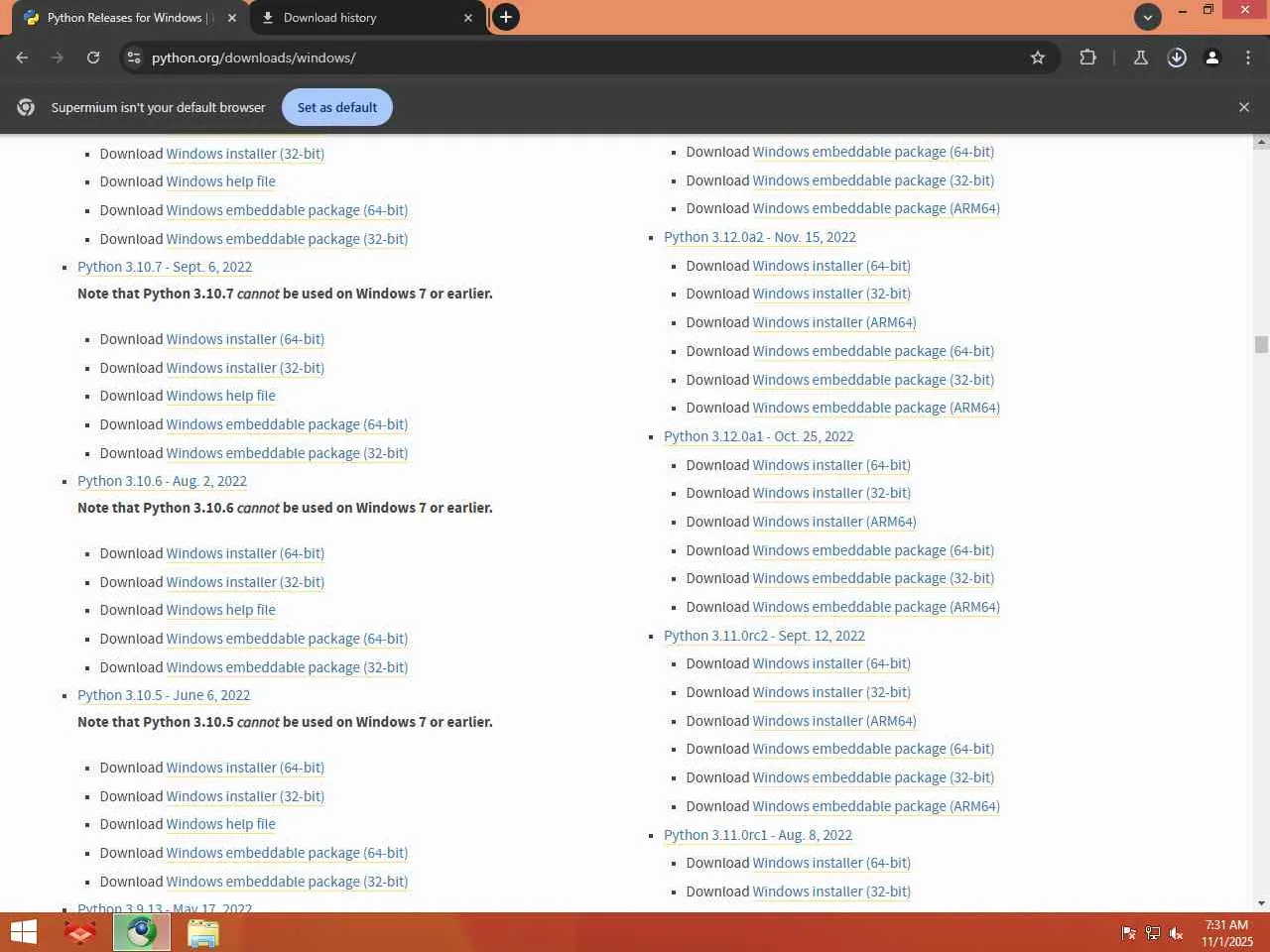
Task: Download Python 3.12.0a2 Windows installer (64-bit)
Action: (x=831, y=266)
